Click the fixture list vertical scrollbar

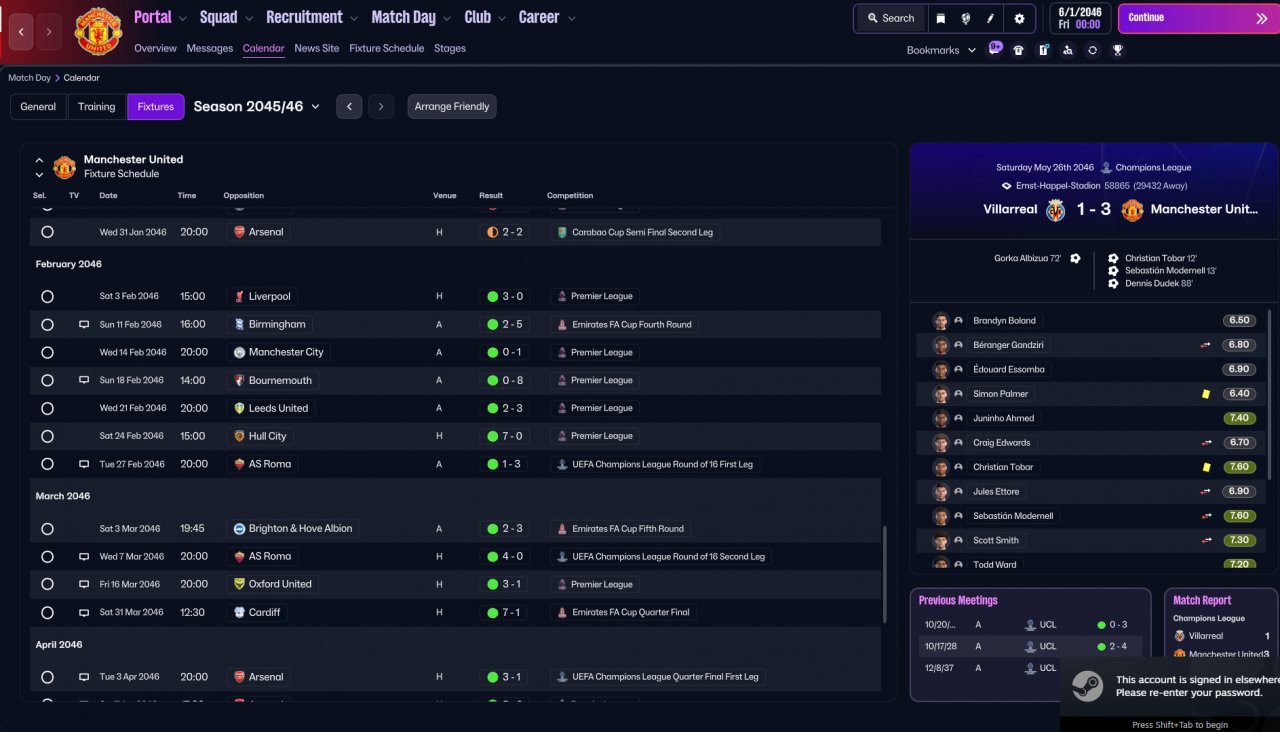pyautogui.click(x=885, y=575)
